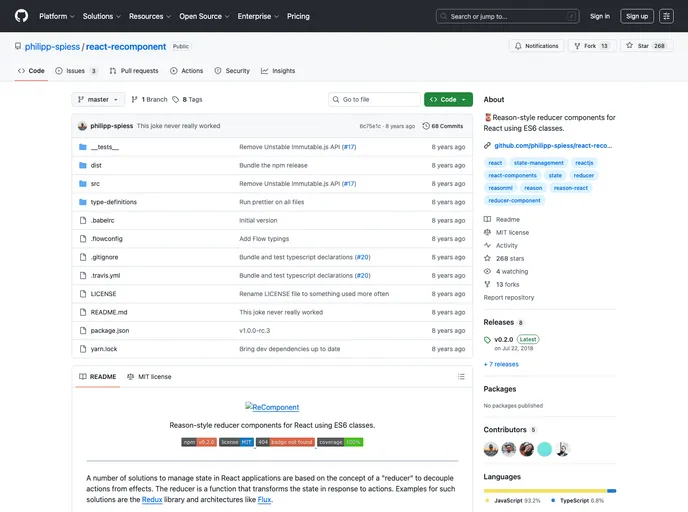The height and width of the screenshot is (512, 688).
Task: Star the repository with the Star button
Action: 646,46
